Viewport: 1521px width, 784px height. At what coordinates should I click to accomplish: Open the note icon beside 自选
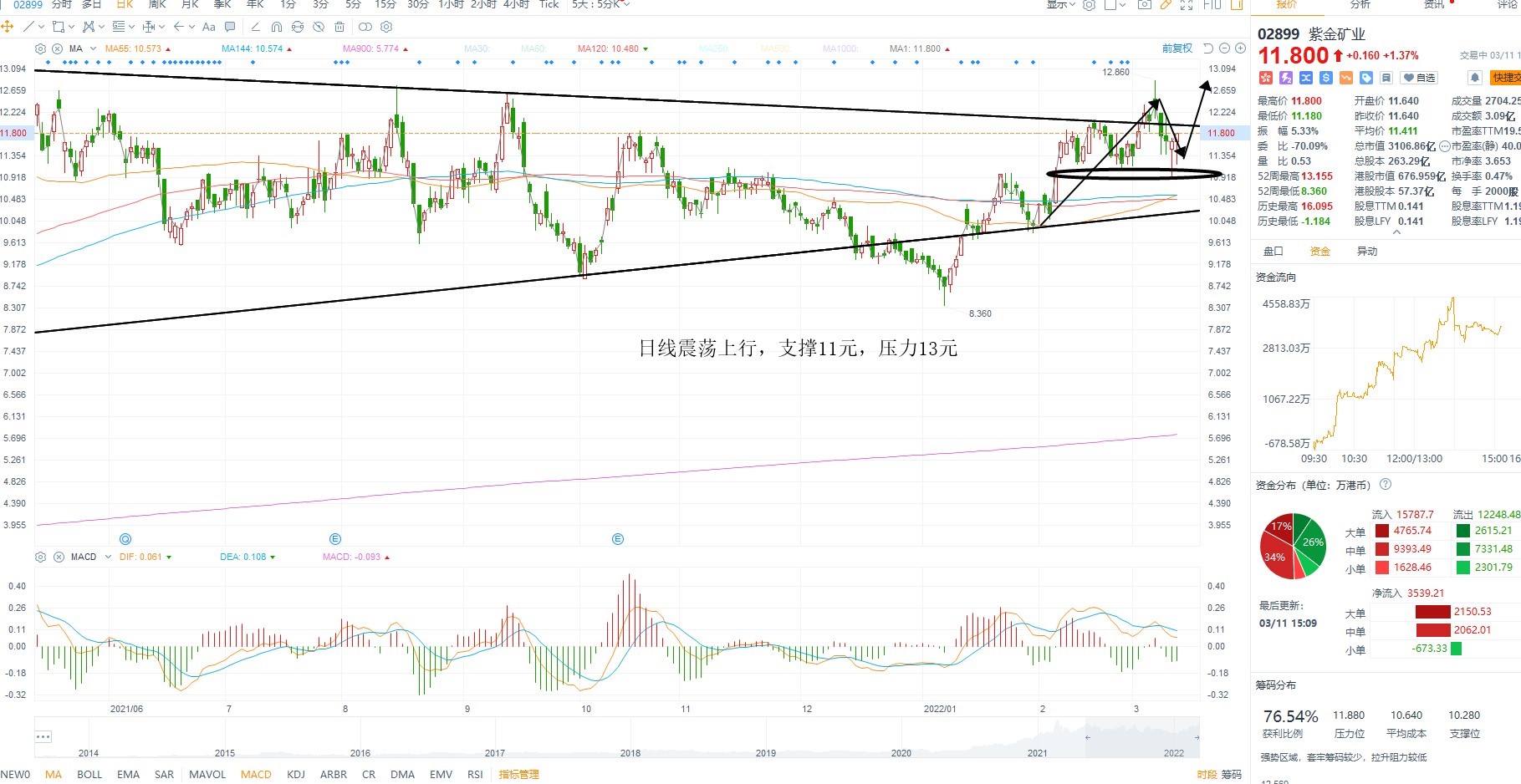(1386, 78)
